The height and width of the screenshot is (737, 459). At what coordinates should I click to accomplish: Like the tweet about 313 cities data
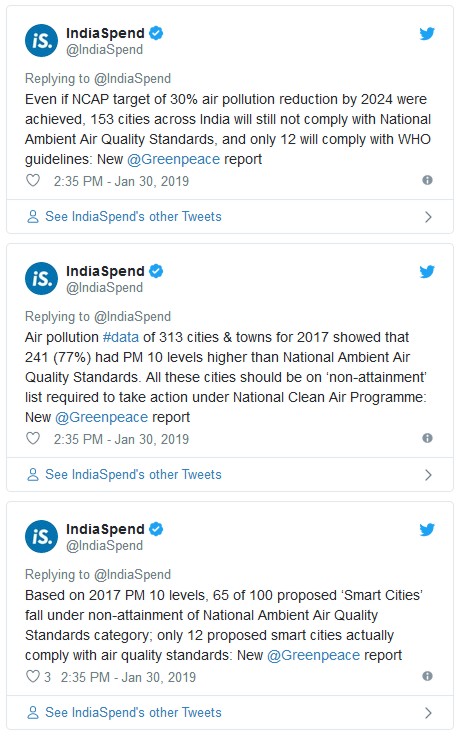pos(33,439)
